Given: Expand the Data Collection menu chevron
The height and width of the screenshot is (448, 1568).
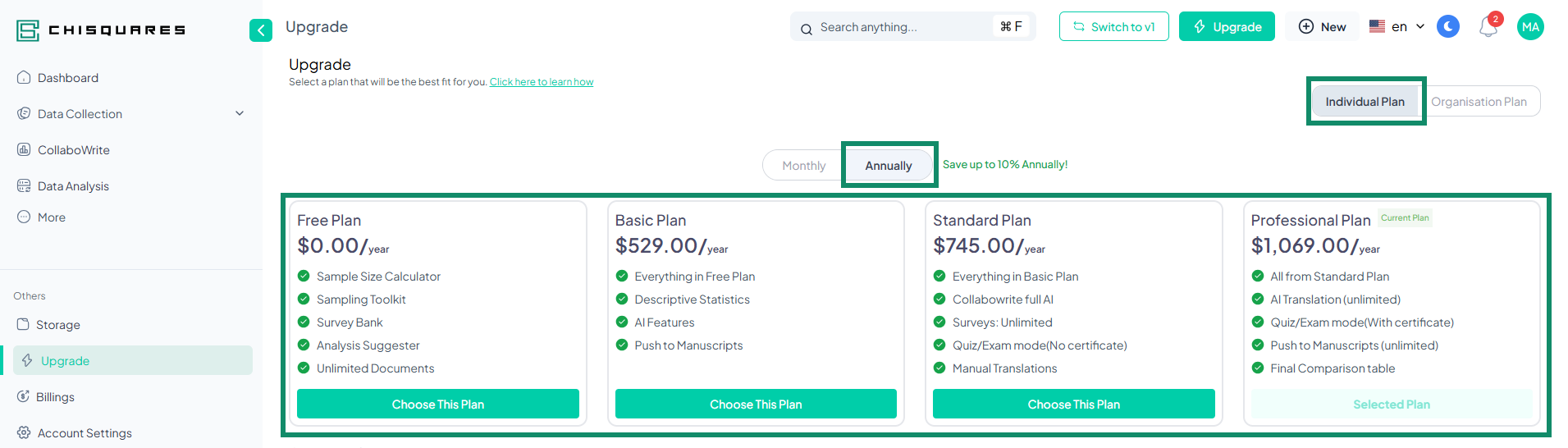Looking at the screenshot, I should tap(240, 113).
